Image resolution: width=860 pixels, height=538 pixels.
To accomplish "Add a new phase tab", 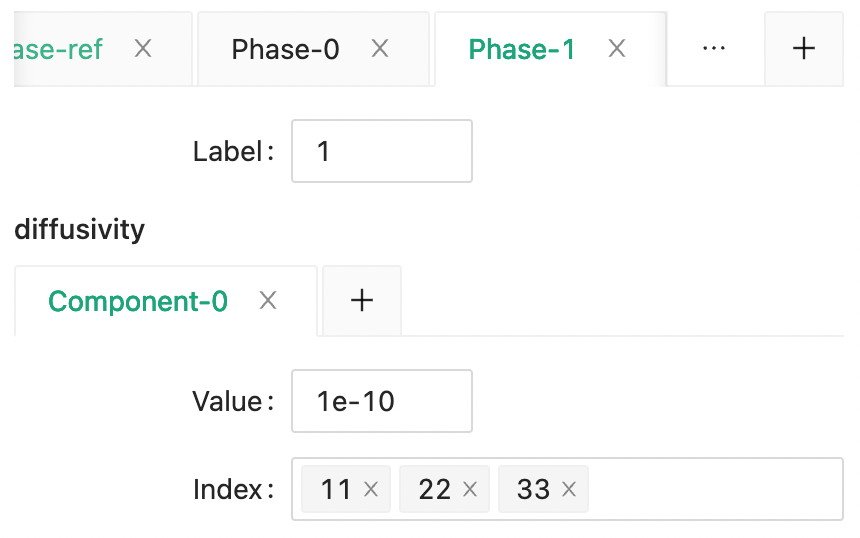I will coord(803,49).
